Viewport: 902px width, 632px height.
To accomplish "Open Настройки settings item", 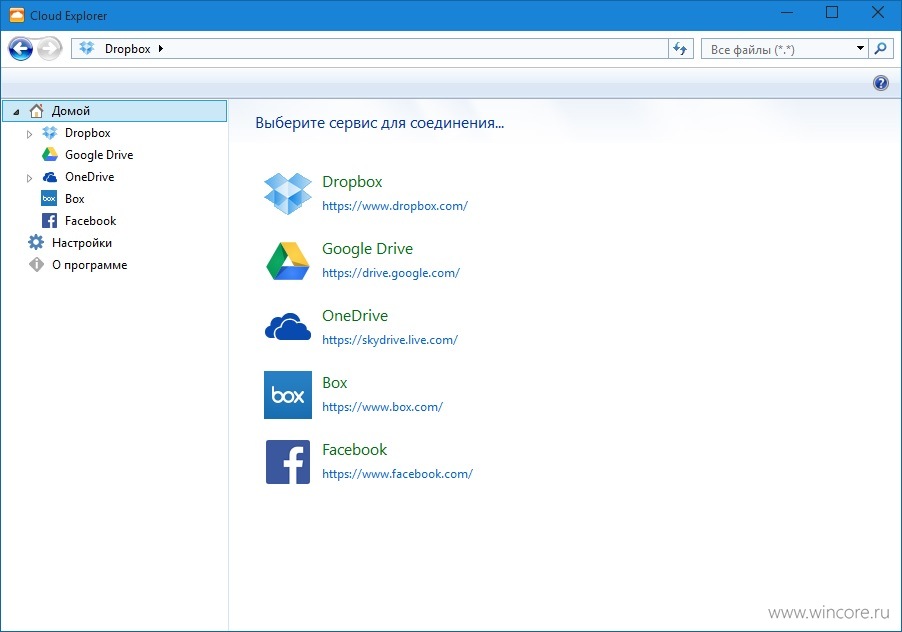I will pyautogui.click(x=82, y=243).
